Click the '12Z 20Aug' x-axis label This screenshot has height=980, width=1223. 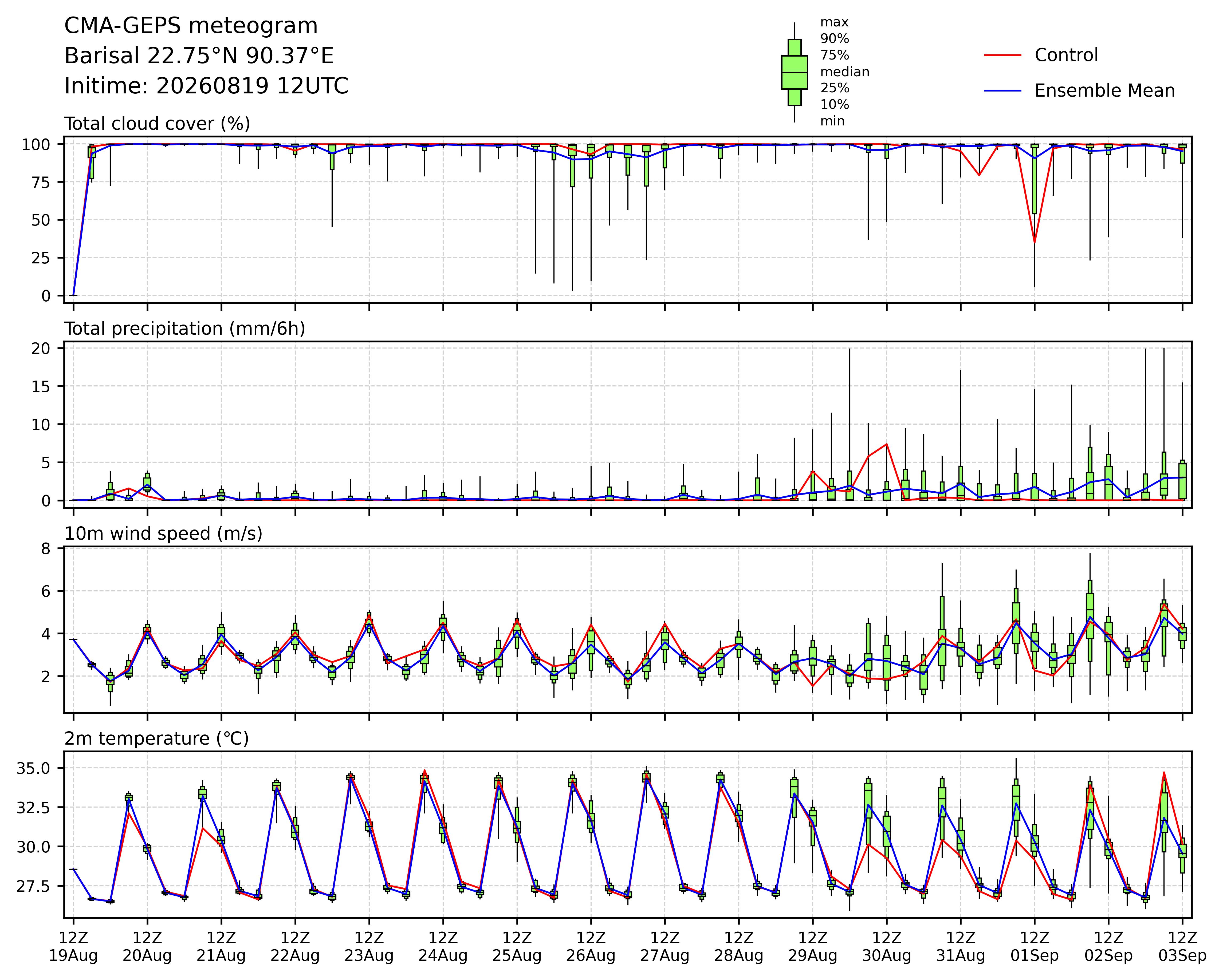click(147, 947)
